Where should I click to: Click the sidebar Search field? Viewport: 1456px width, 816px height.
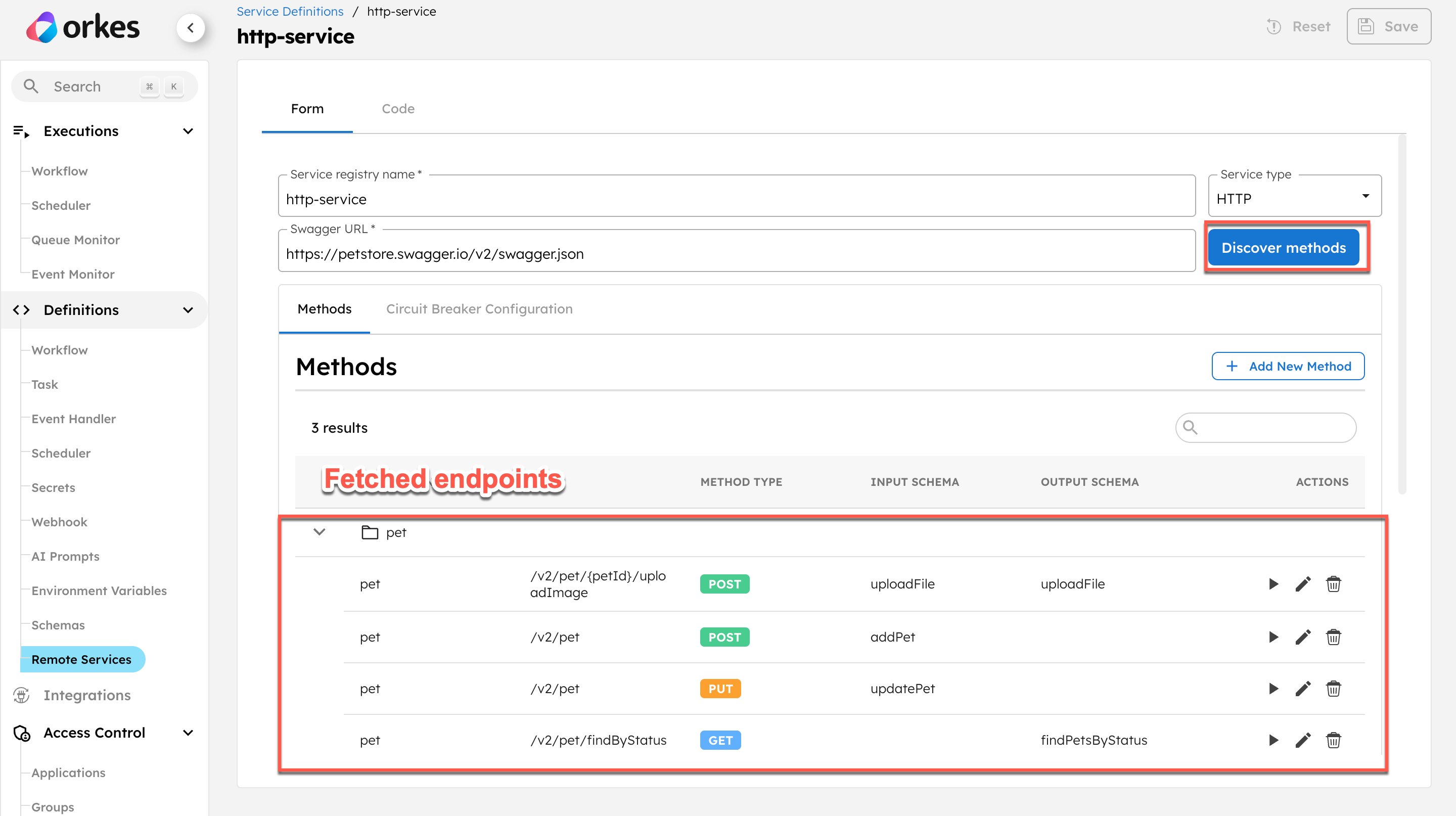pos(105,86)
